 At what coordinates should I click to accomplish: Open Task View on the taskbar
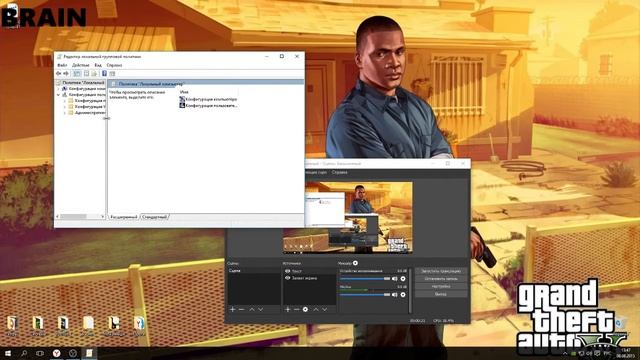tap(40, 353)
